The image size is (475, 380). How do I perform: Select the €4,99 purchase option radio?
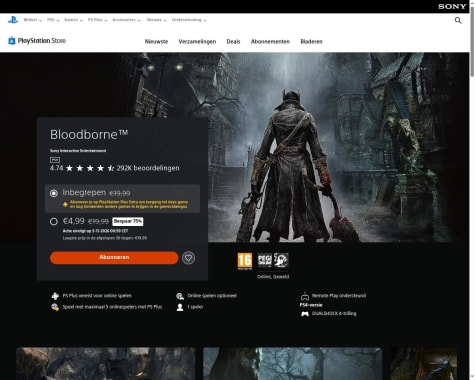pos(54,221)
